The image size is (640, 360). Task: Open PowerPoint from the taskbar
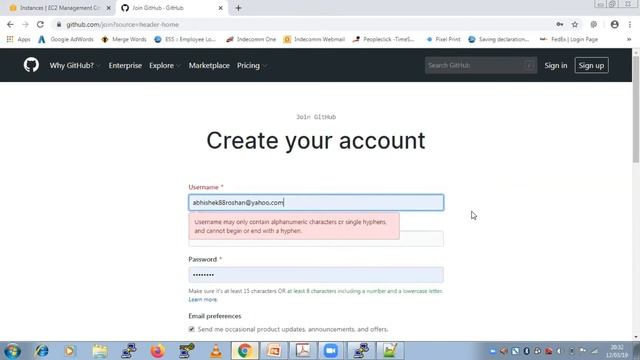coord(274,351)
